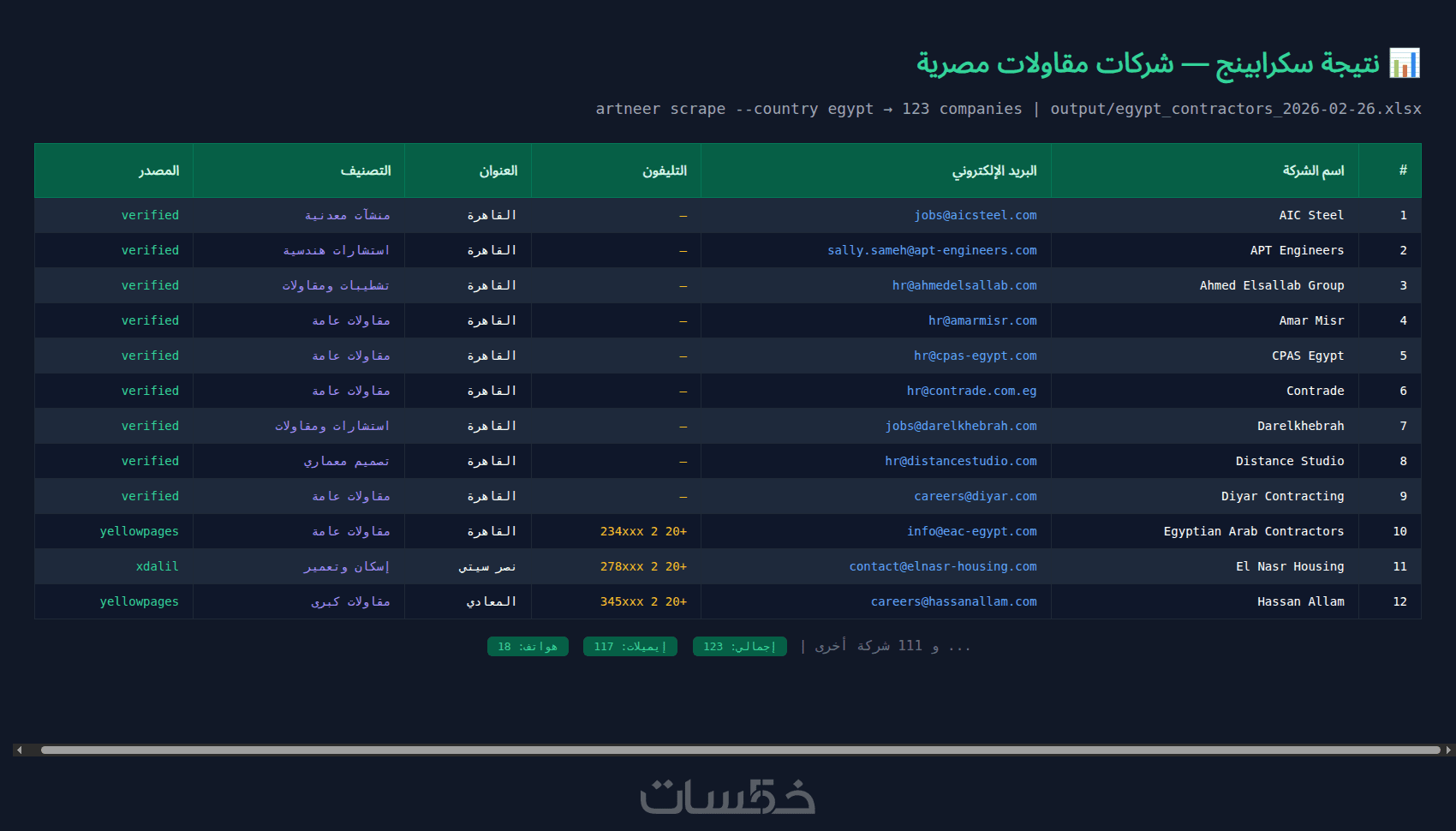The height and width of the screenshot is (831, 1456).
Task: Select the Contrade company name
Action: (1315, 391)
